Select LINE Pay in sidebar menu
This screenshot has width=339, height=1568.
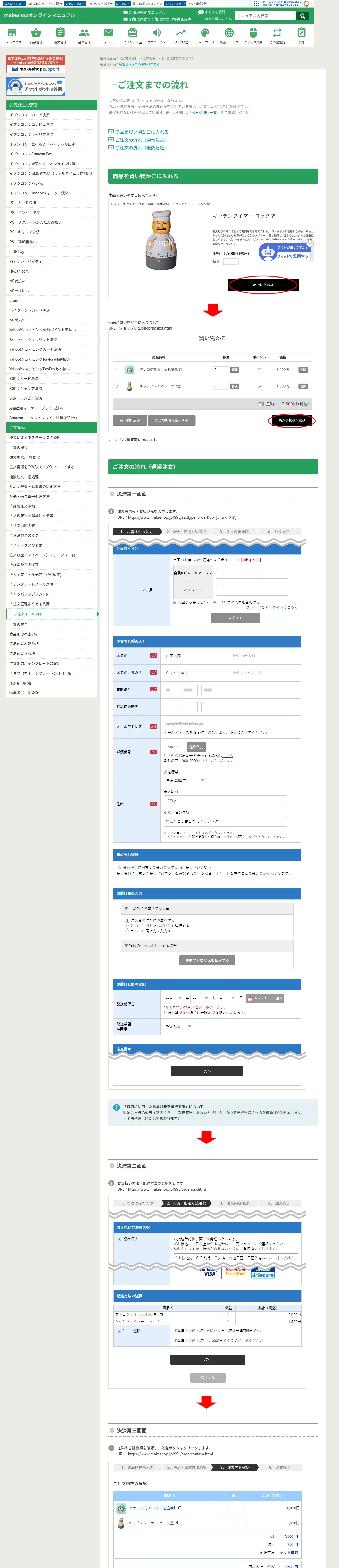coord(52,251)
